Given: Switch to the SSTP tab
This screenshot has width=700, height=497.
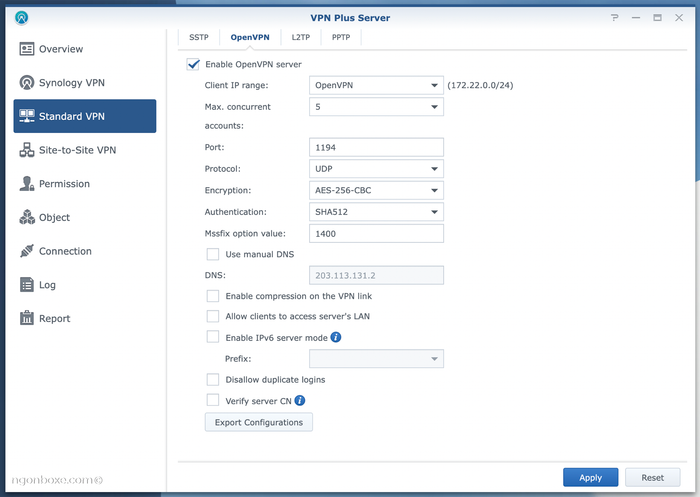Looking at the screenshot, I should [x=199, y=37].
